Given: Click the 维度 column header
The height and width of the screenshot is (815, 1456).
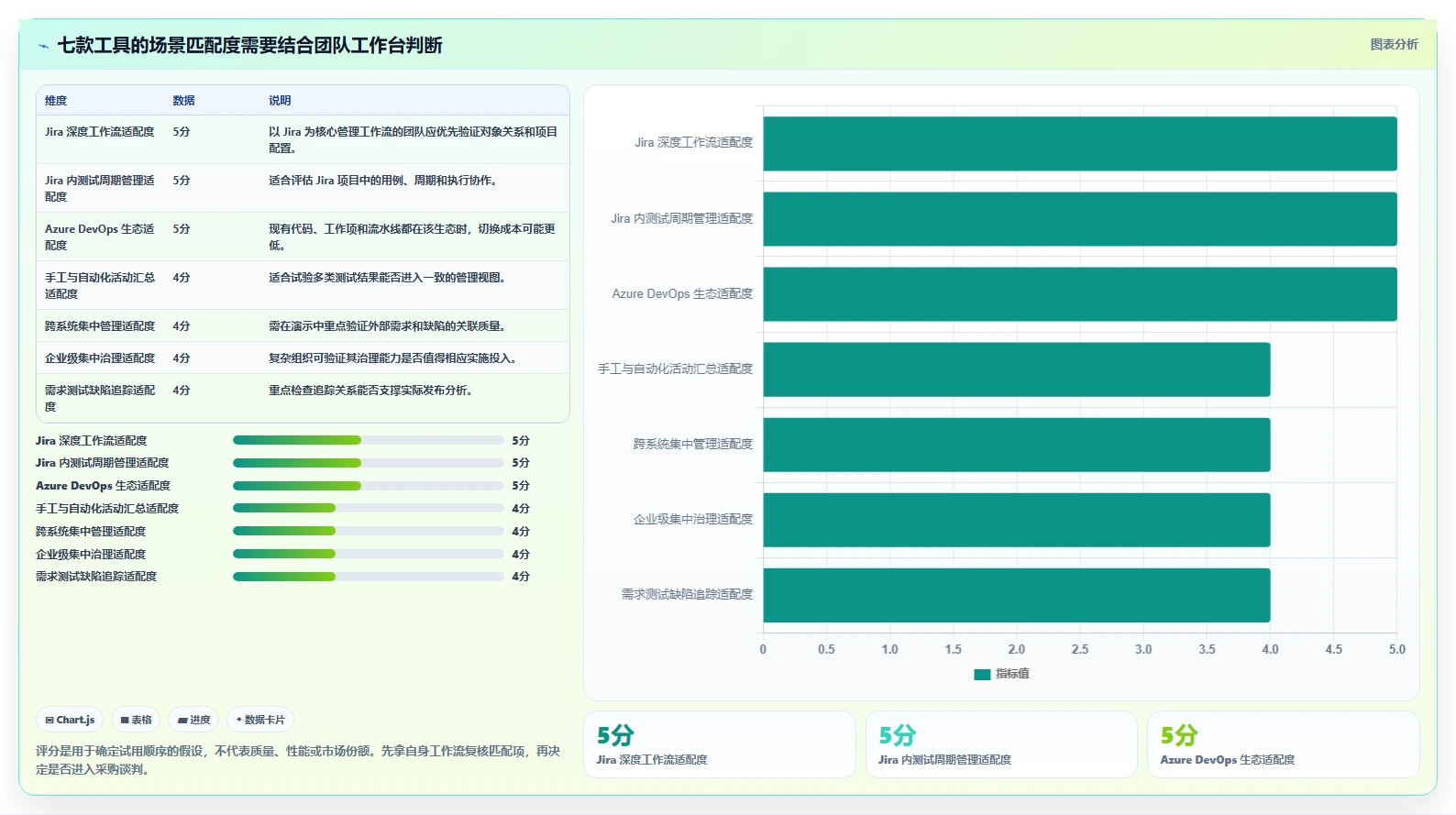Looking at the screenshot, I should [x=56, y=101].
